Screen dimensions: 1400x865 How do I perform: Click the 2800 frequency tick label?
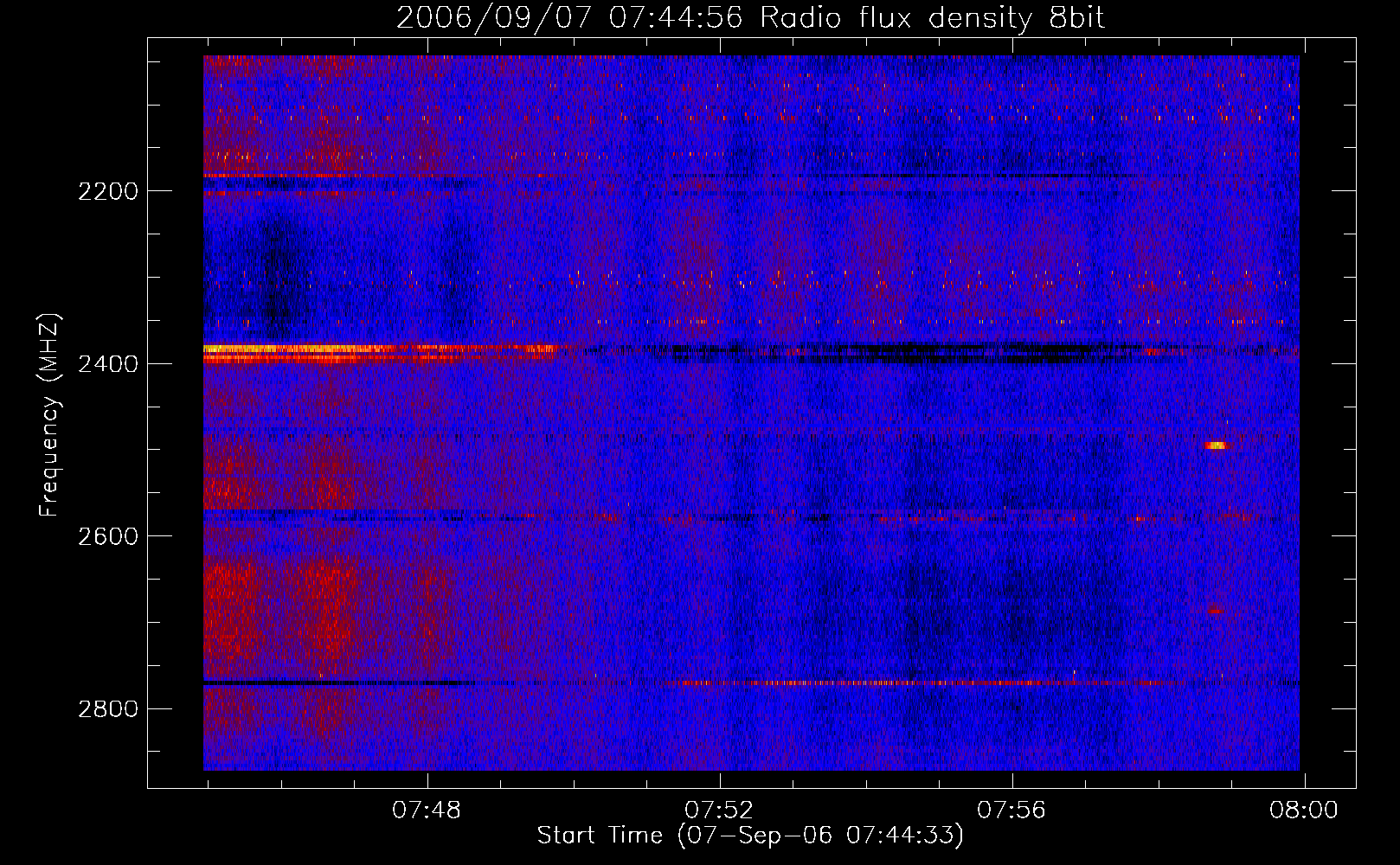[108, 709]
